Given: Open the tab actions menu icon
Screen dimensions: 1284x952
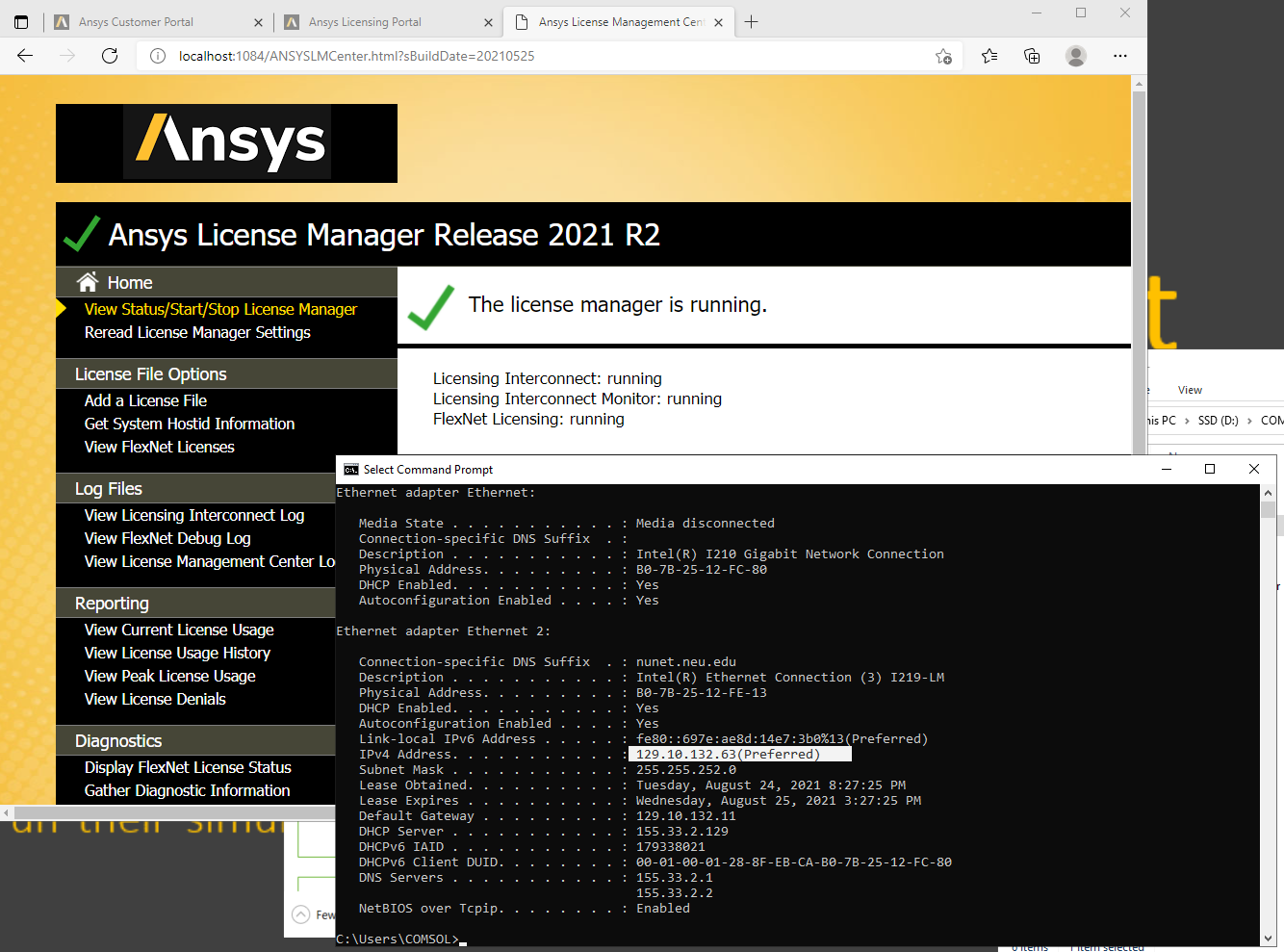Looking at the screenshot, I should (21, 21).
